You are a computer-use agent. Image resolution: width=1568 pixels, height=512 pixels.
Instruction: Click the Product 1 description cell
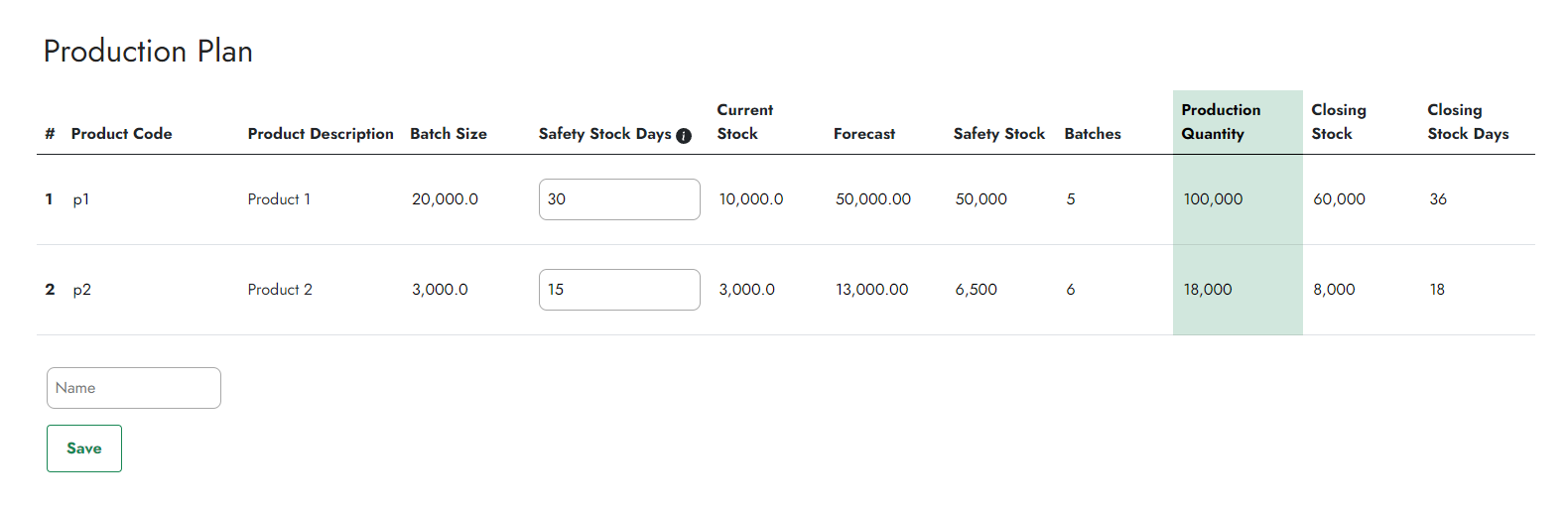pyautogui.click(x=279, y=199)
